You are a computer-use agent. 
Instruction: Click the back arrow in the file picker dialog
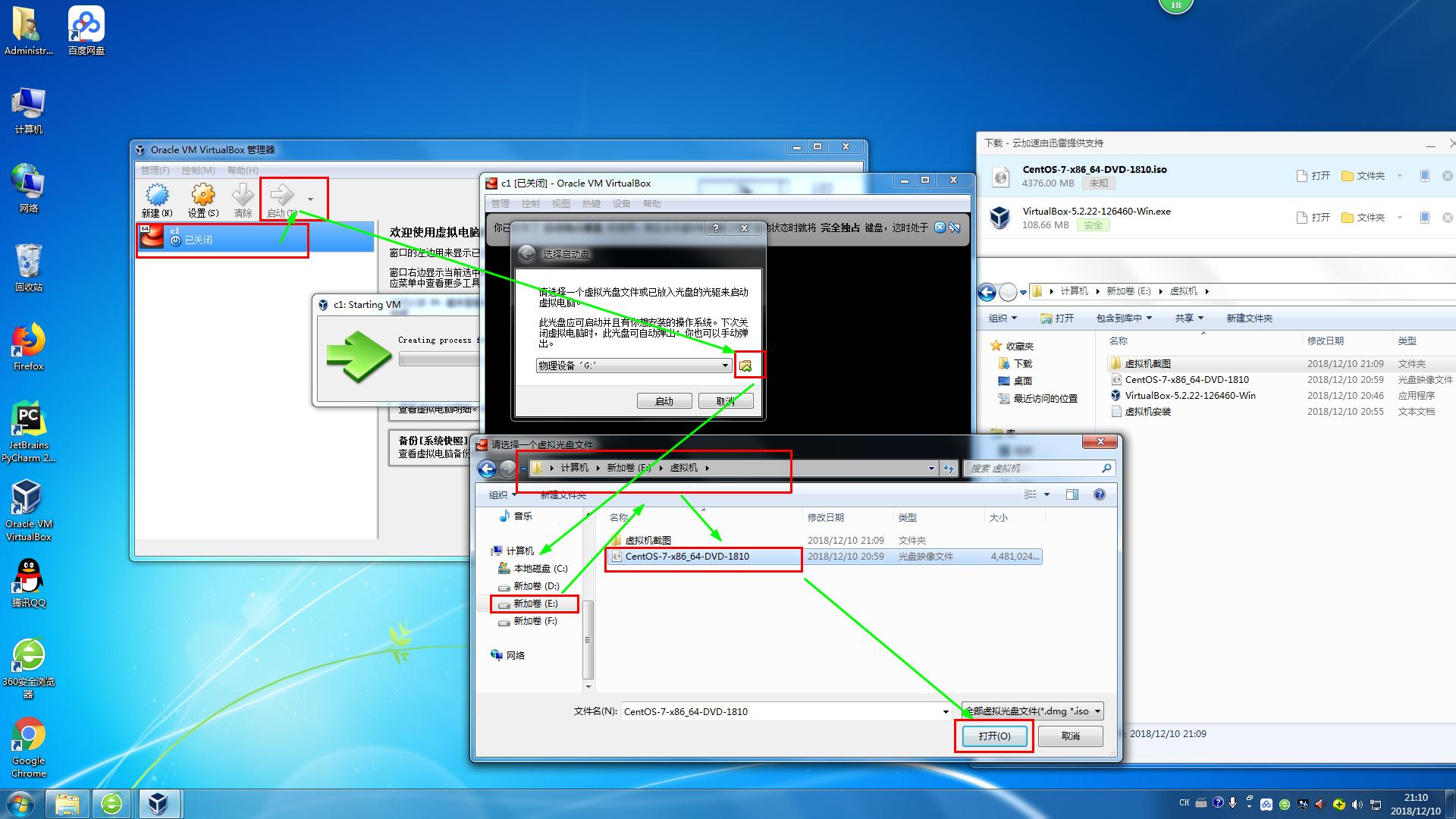tap(487, 469)
